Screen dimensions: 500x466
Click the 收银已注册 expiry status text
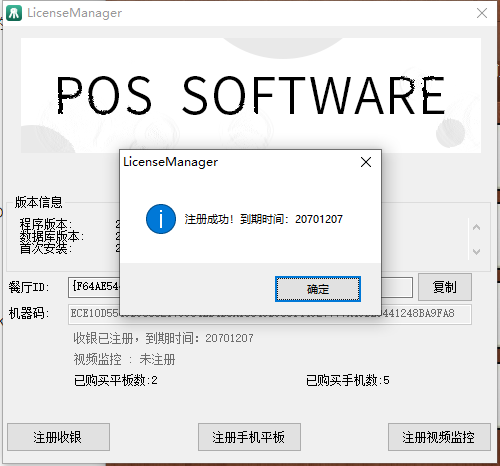click(163, 338)
